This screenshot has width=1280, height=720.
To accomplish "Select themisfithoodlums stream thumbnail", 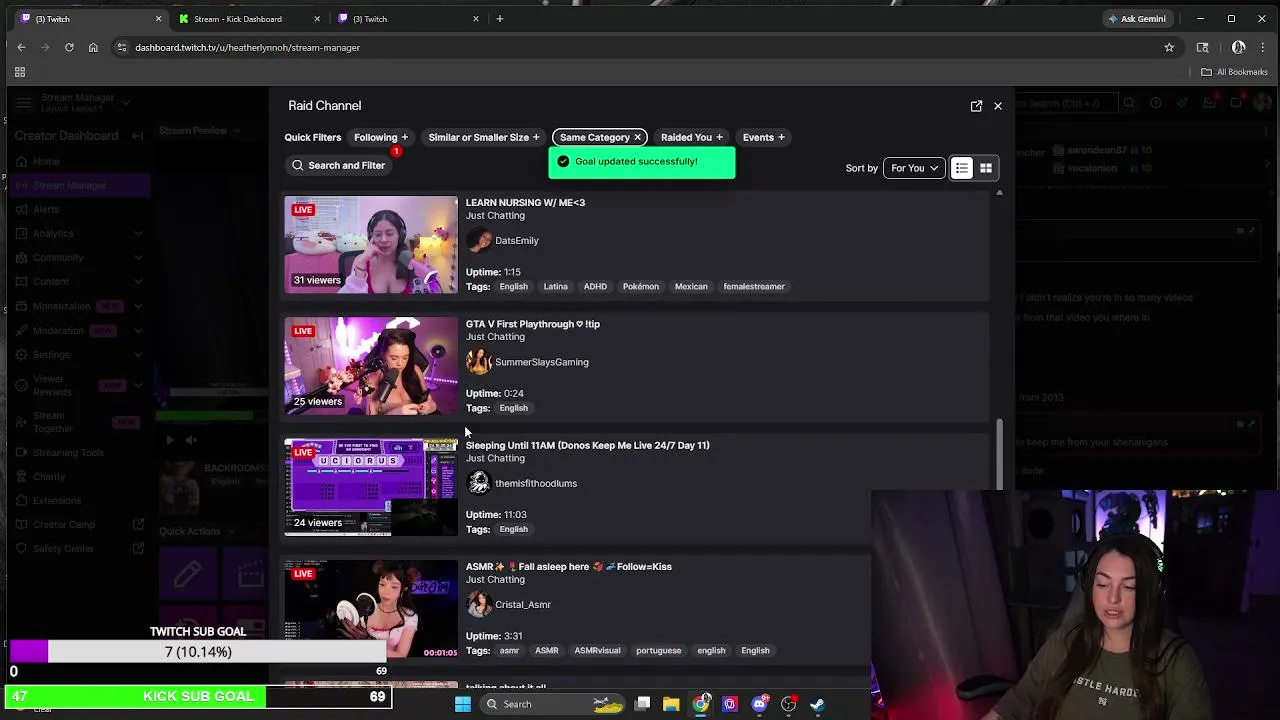I will click(371, 487).
